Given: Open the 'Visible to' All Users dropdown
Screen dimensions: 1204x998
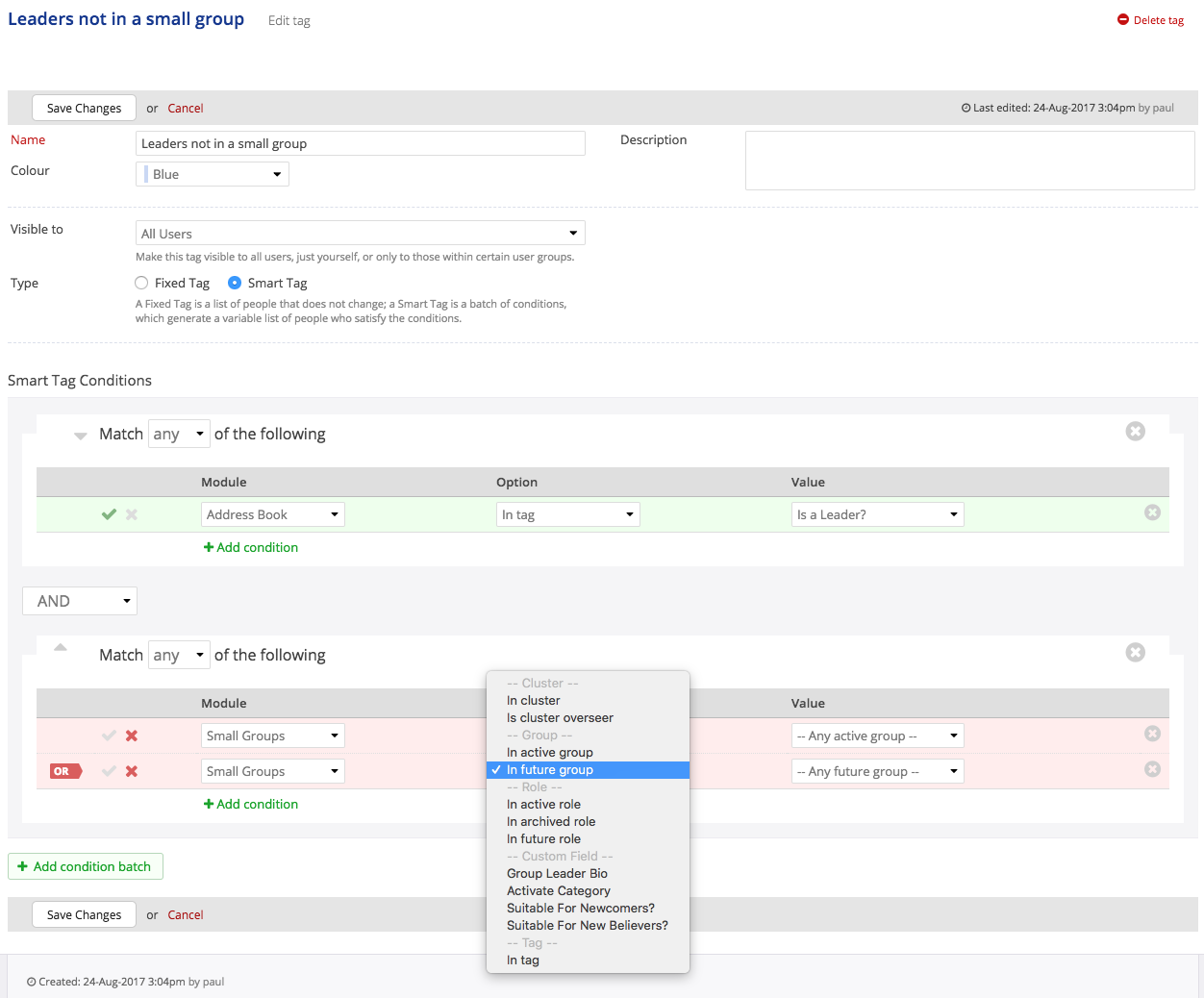Looking at the screenshot, I should coord(360,234).
